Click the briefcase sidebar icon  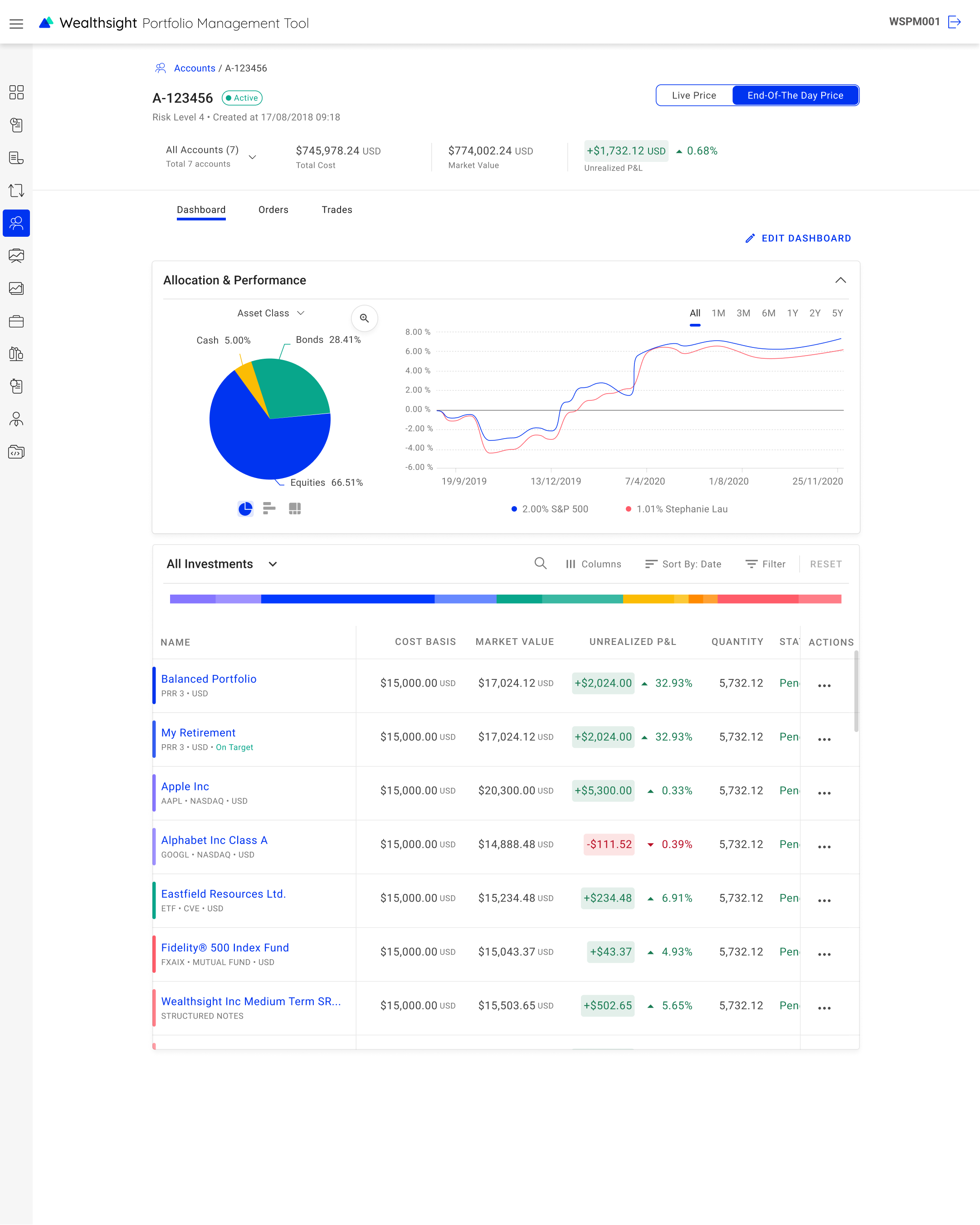[16, 321]
